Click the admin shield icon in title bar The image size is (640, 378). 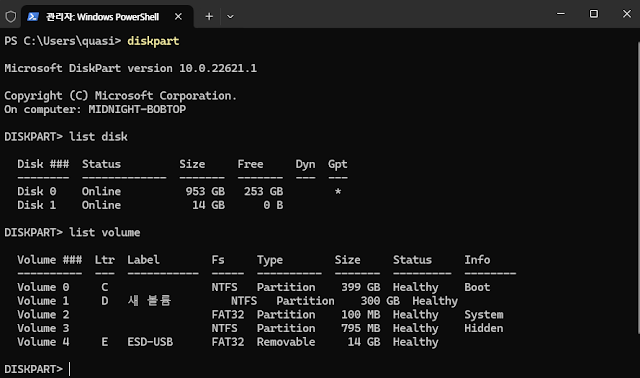[11, 17]
